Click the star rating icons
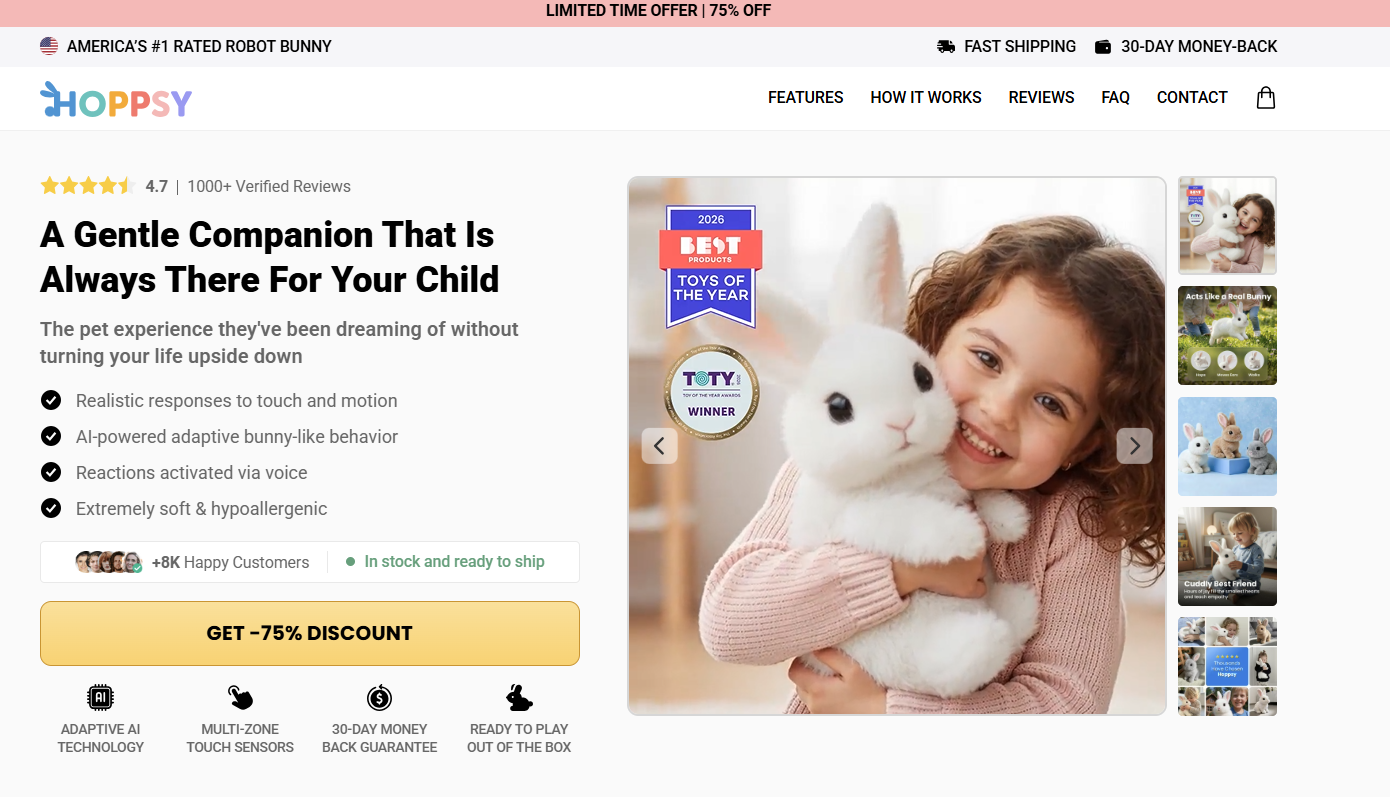Viewport: 1390px width, 797px height. click(87, 186)
